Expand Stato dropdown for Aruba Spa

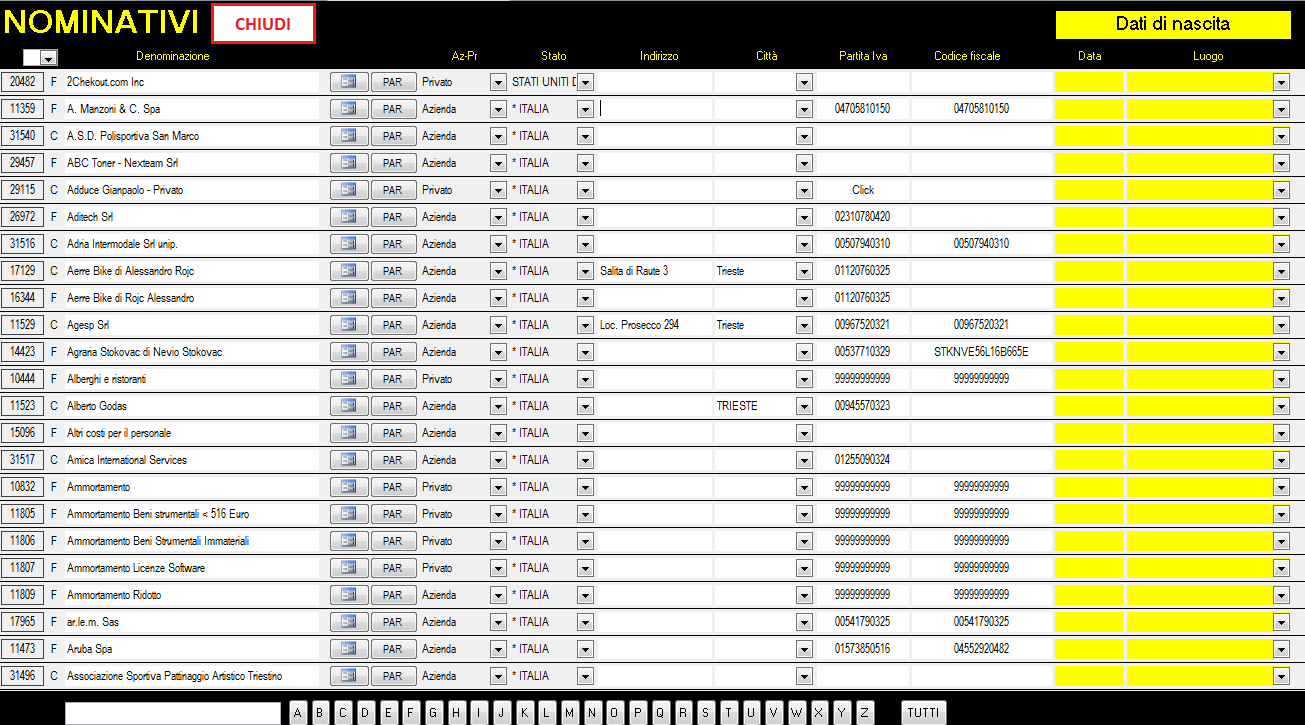tap(585, 649)
